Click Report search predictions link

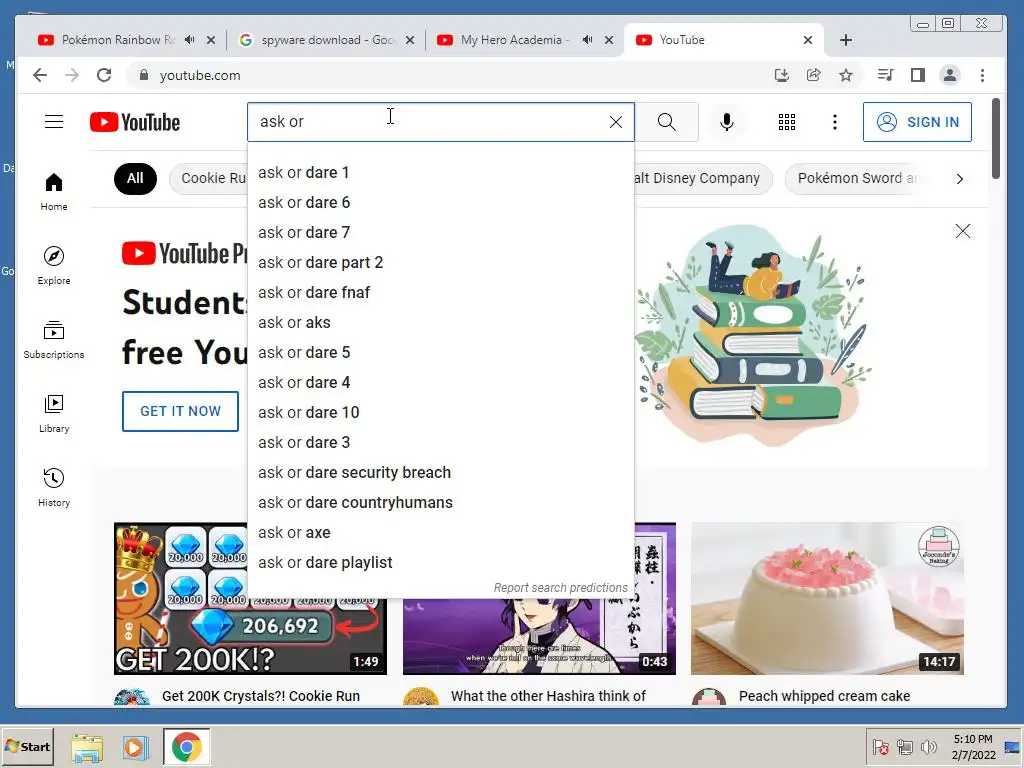560,588
